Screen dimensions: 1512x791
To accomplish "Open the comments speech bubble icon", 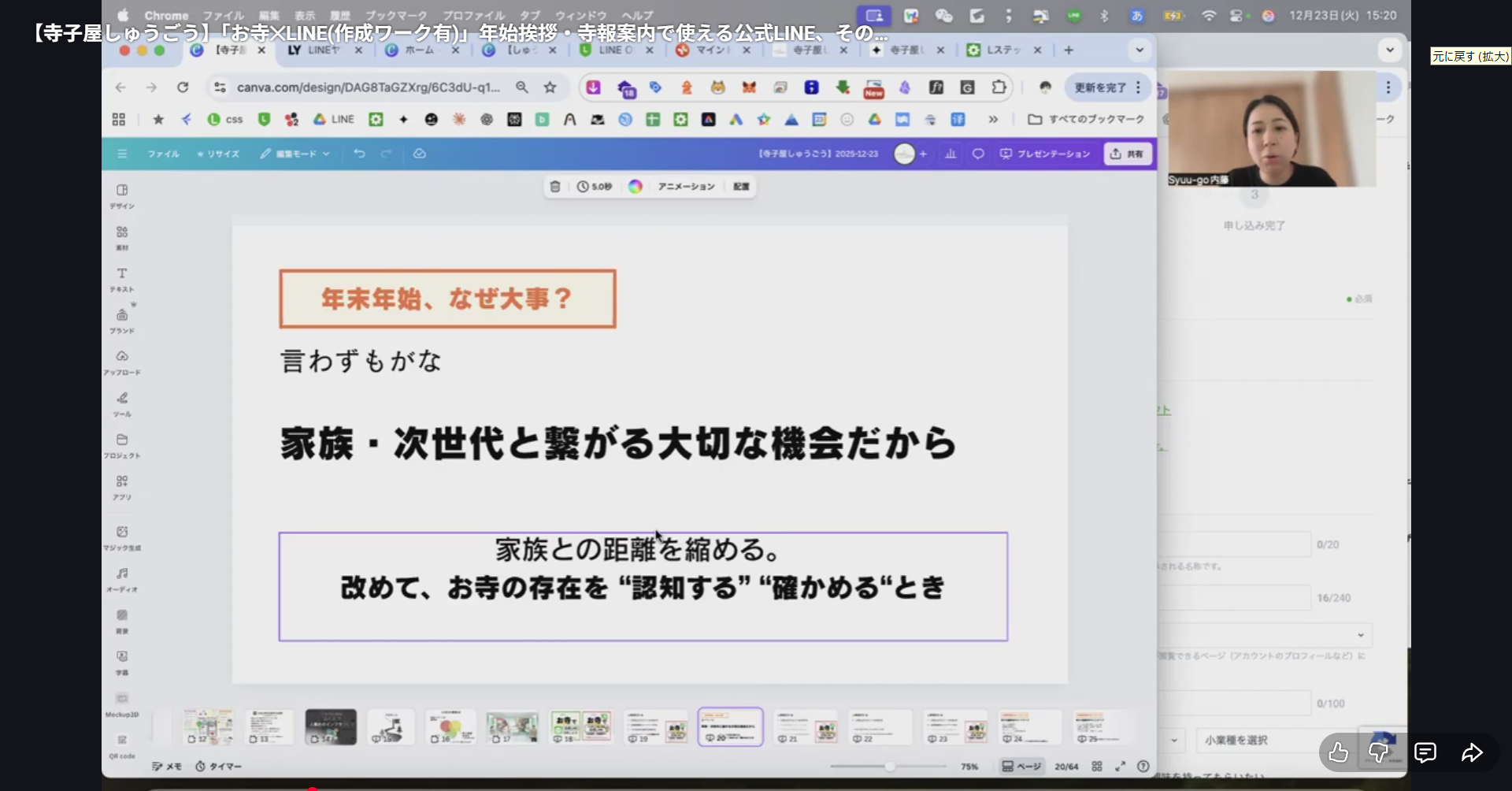I will 978,154.
